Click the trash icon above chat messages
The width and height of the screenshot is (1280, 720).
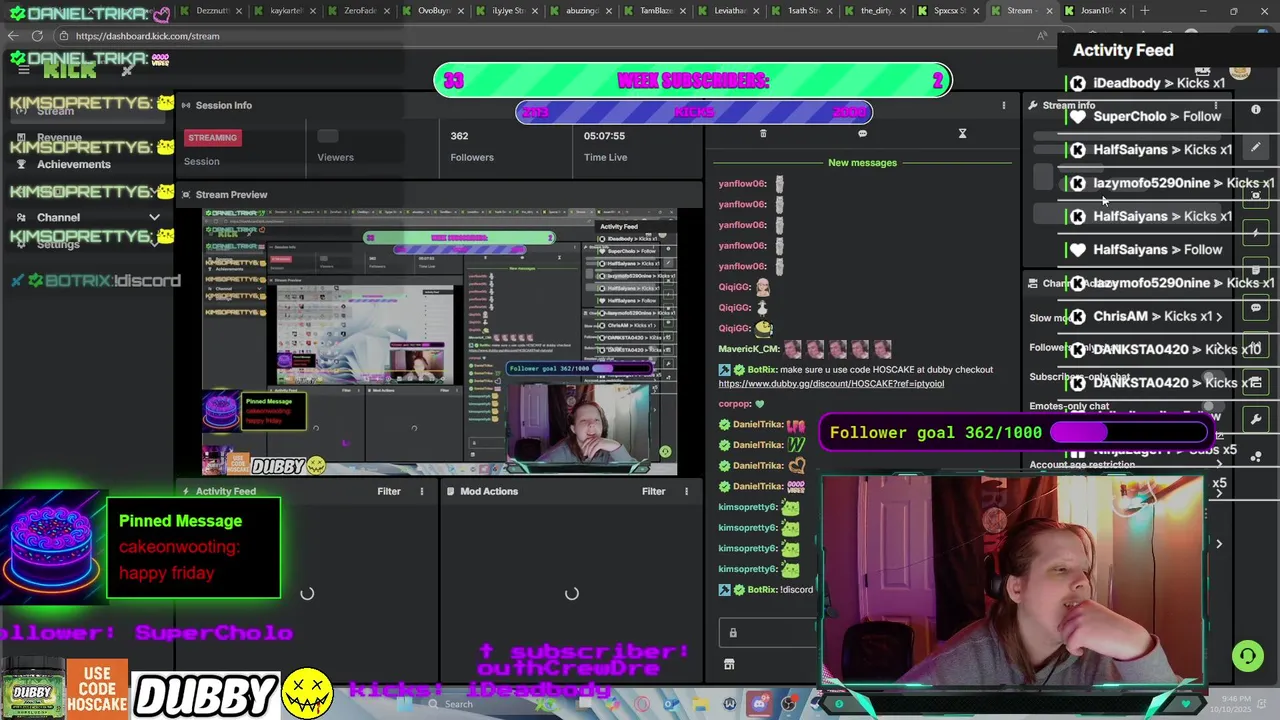pos(763,133)
